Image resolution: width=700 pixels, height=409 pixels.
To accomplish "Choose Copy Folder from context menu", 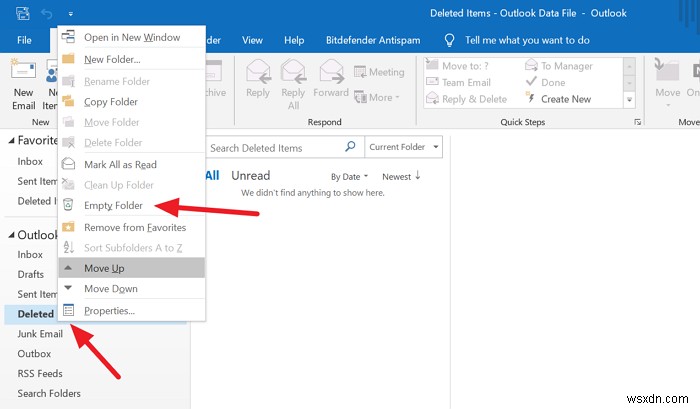I will pos(131,102).
